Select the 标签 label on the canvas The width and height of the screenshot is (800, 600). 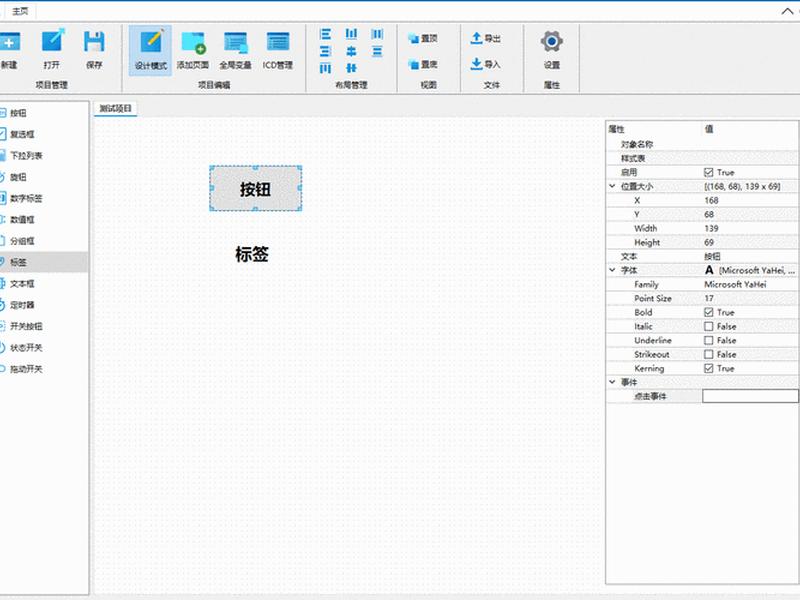pyautogui.click(x=252, y=254)
